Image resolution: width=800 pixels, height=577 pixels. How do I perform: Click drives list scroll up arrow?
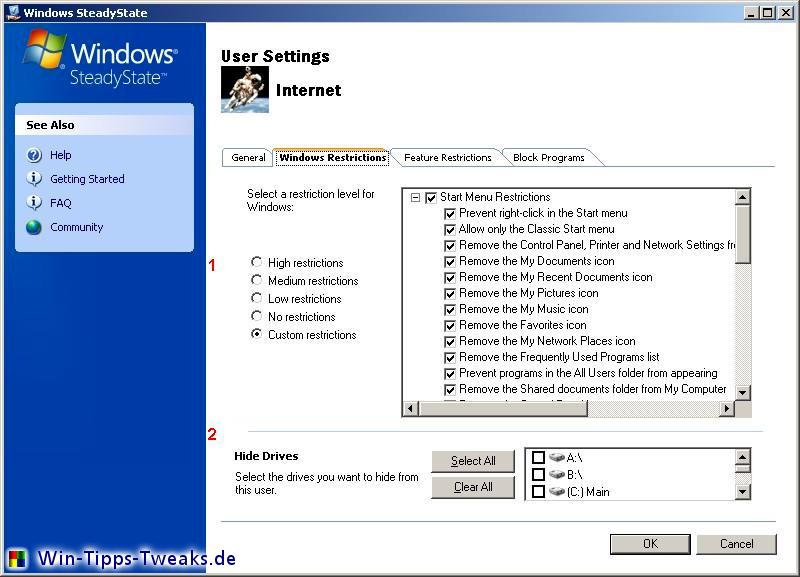pyautogui.click(x=742, y=456)
